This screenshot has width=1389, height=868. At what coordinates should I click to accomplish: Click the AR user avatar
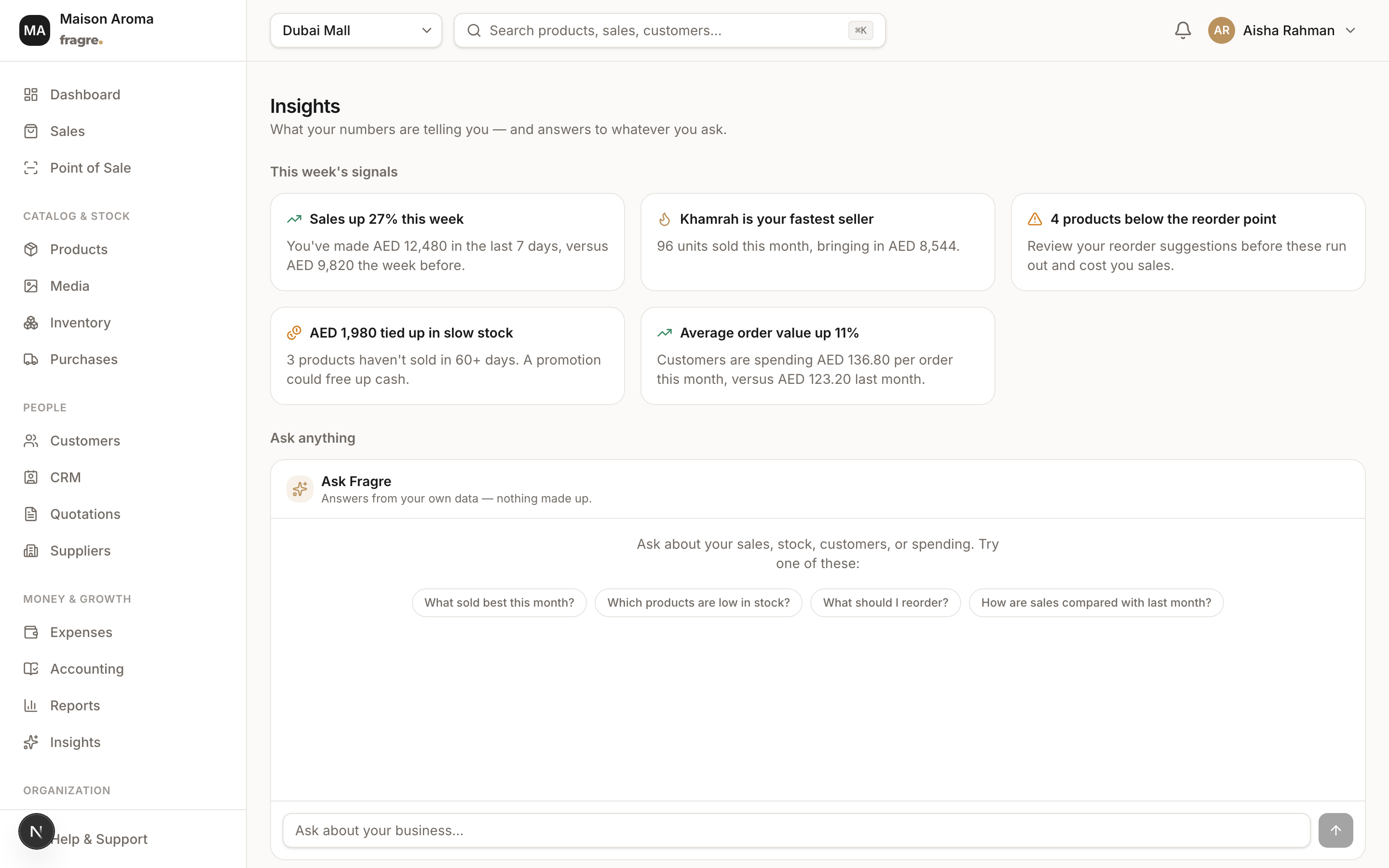(1221, 30)
